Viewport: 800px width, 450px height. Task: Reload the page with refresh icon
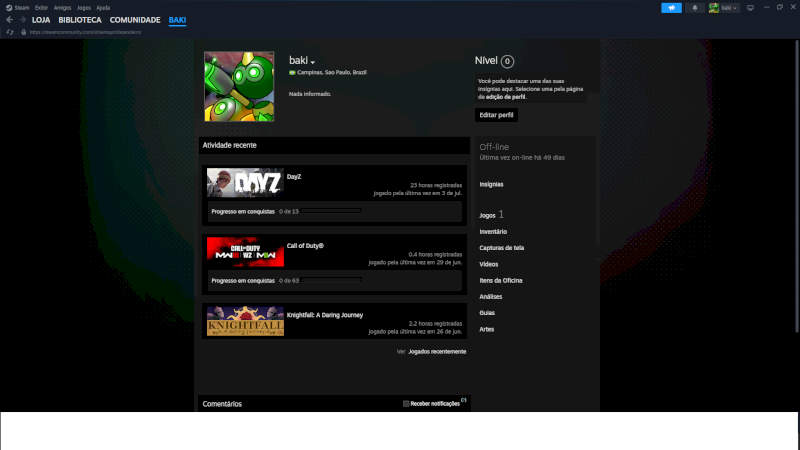10,32
